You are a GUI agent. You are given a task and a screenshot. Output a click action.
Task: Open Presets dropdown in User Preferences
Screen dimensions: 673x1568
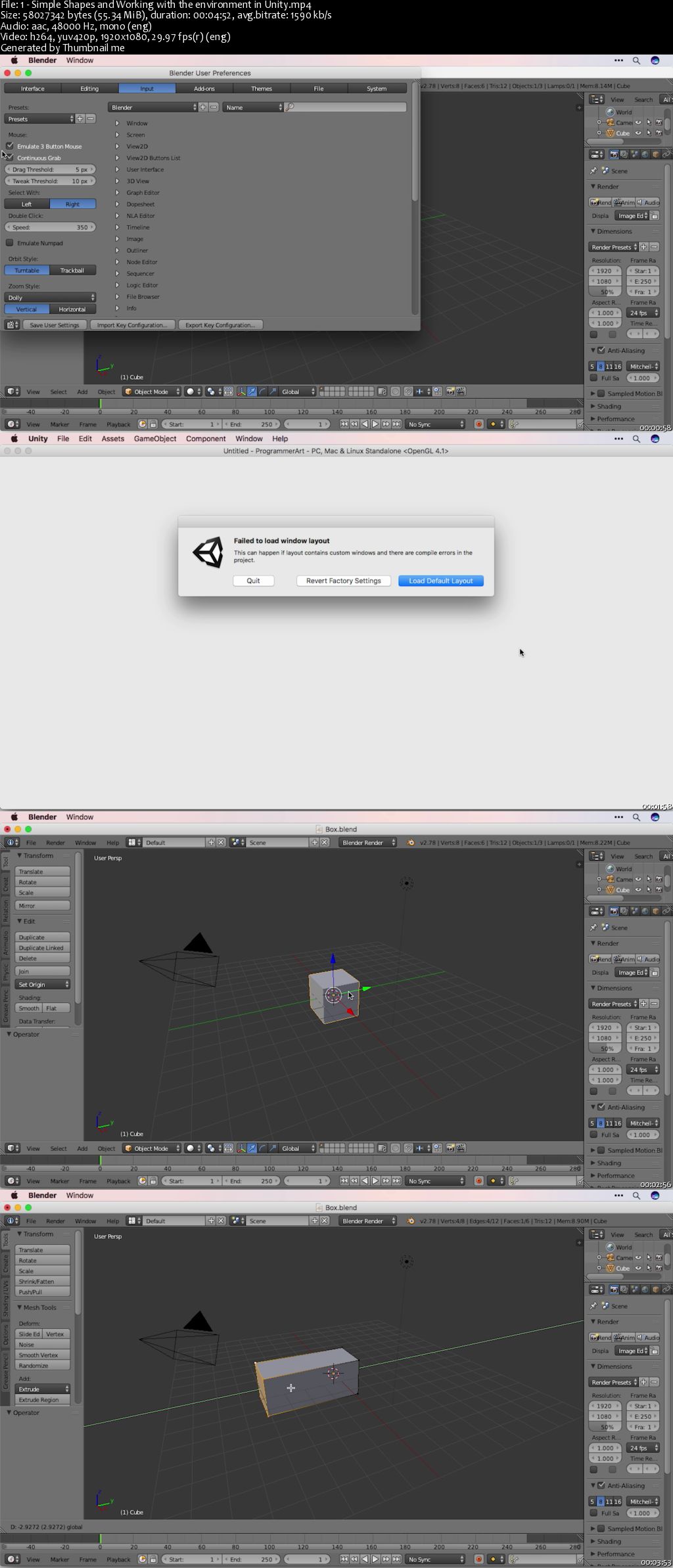click(x=40, y=119)
